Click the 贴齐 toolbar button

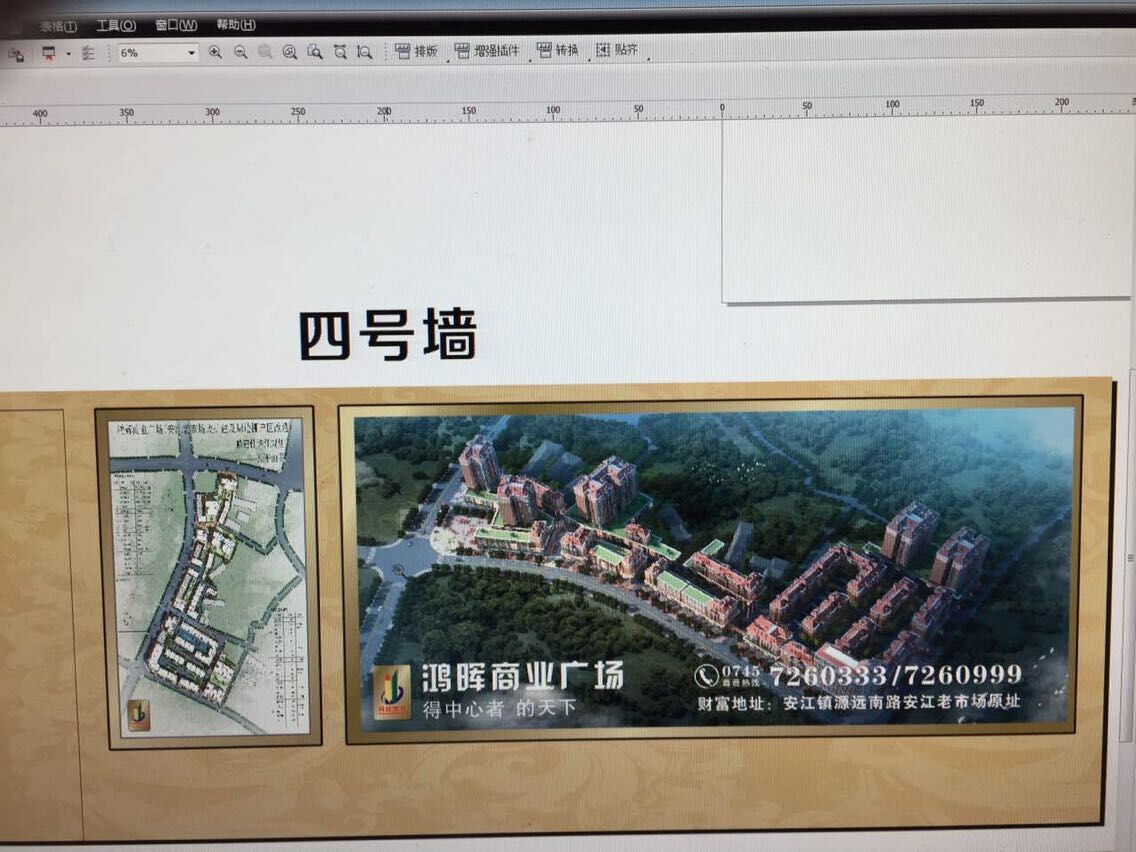tap(617, 49)
